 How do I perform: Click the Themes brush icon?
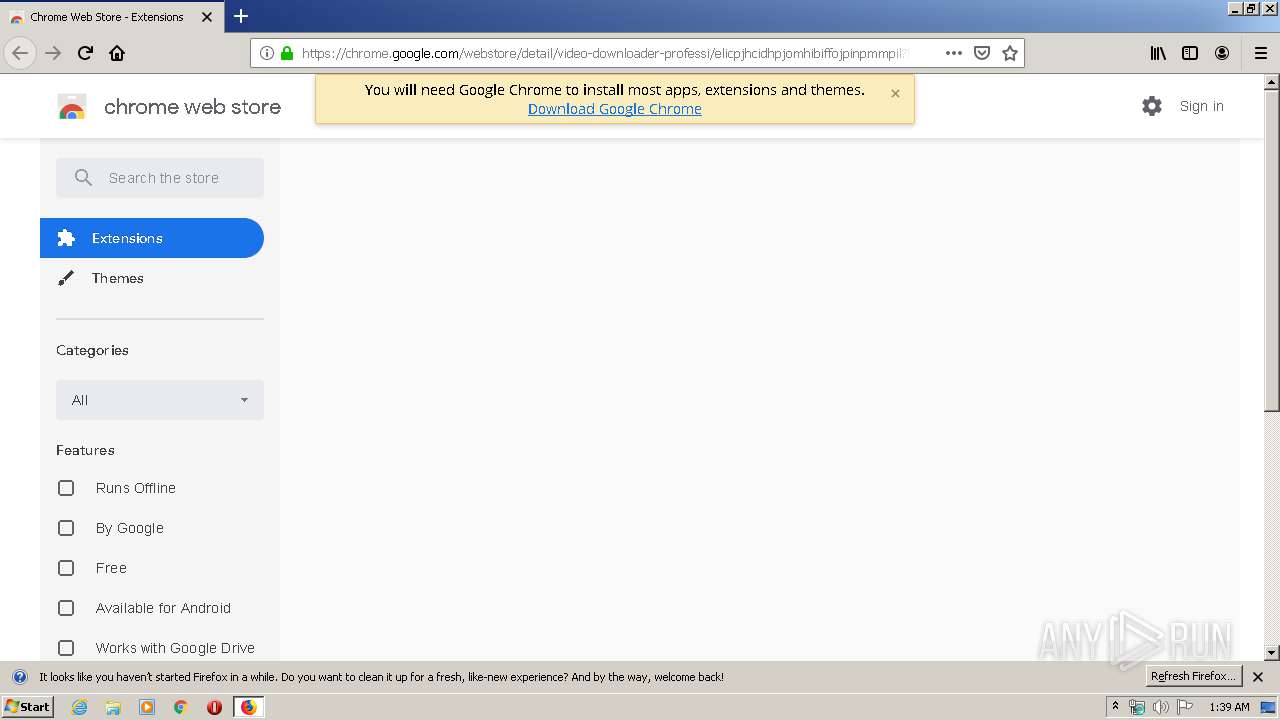click(x=66, y=278)
